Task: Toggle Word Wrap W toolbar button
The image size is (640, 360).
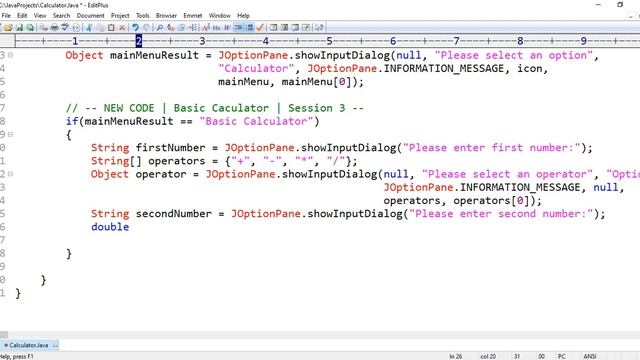Action: [x=227, y=28]
